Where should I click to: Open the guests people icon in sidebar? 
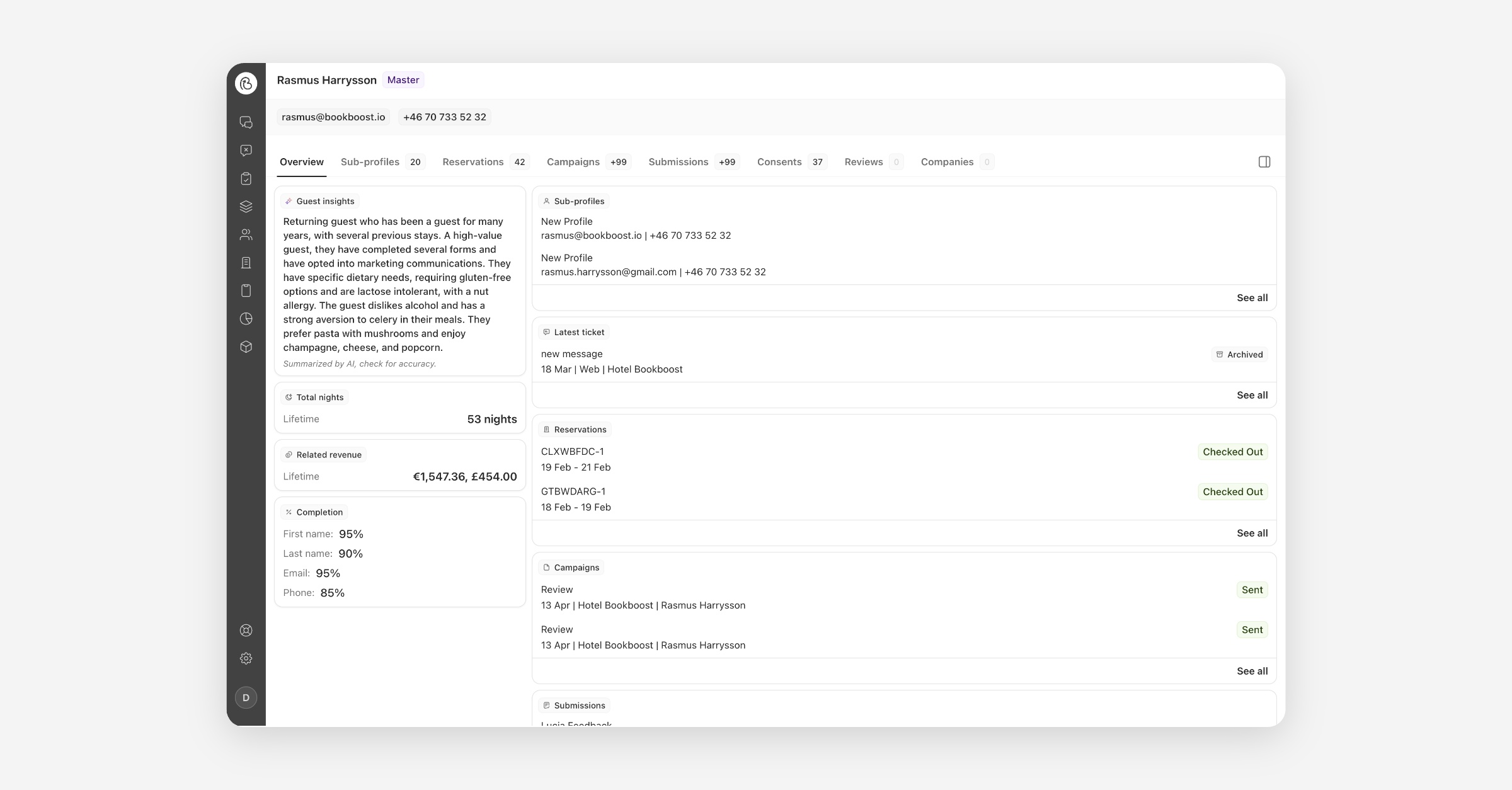coord(246,234)
